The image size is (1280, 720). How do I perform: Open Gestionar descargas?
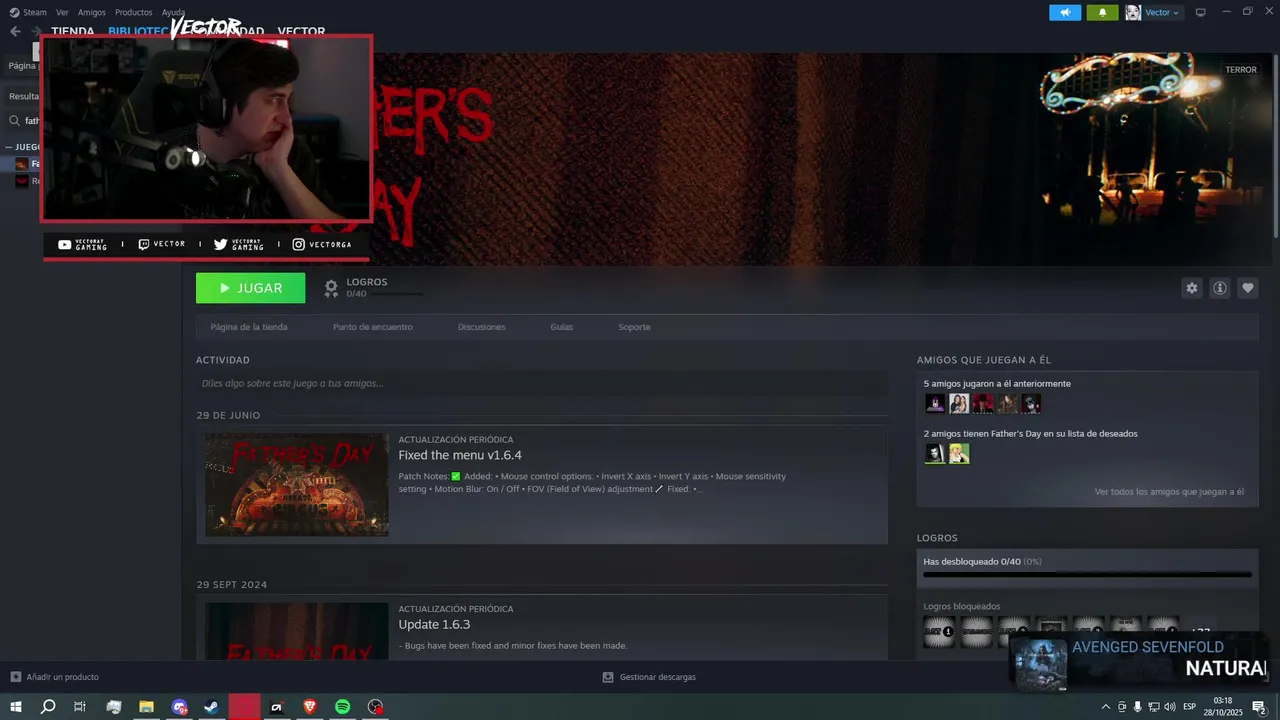click(x=649, y=677)
